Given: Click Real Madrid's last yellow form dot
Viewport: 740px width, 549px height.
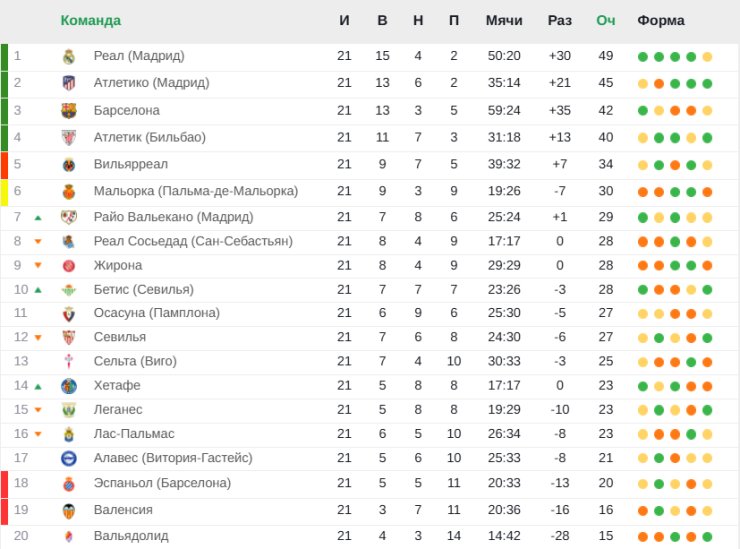Looking at the screenshot, I should 707,57.
